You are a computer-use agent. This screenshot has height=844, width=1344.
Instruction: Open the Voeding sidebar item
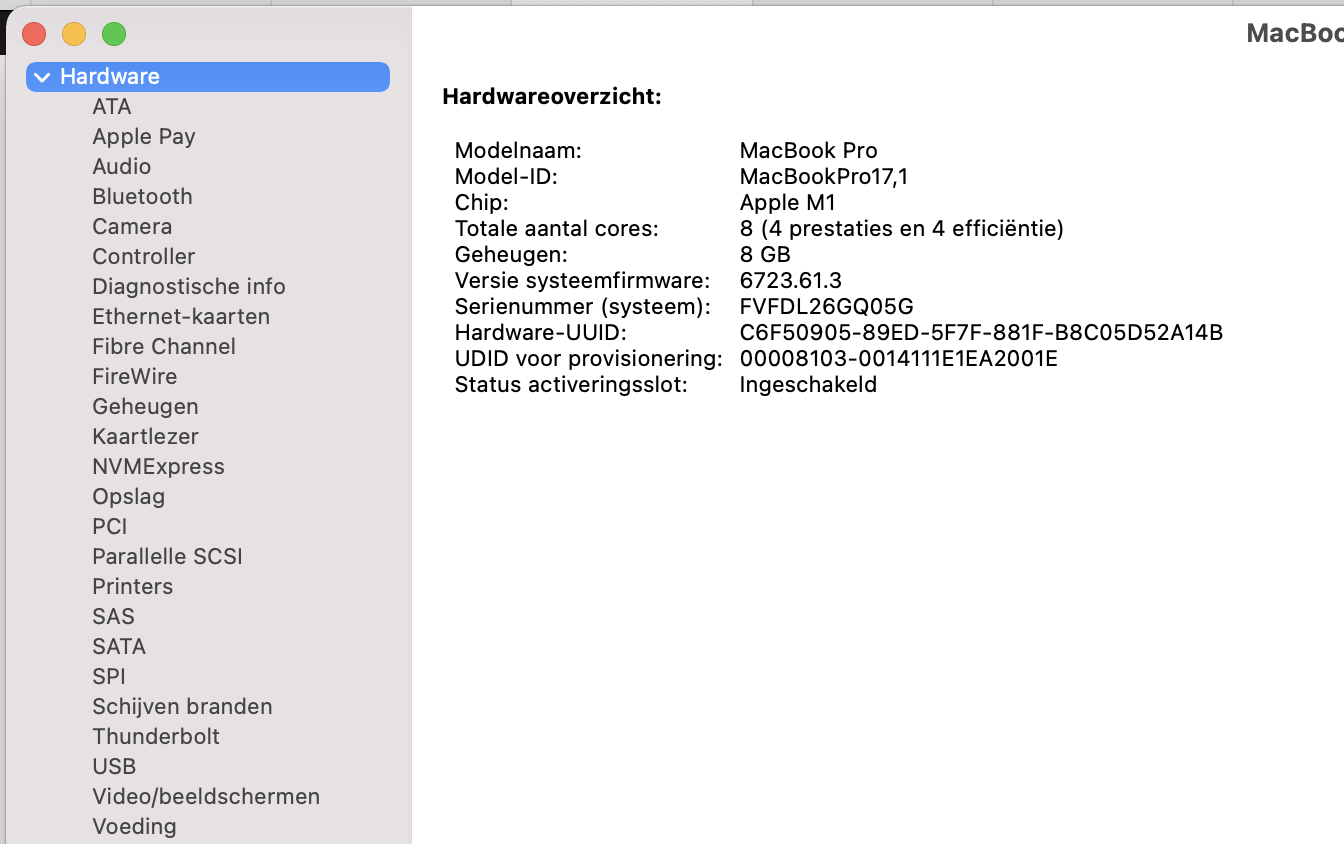click(134, 827)
